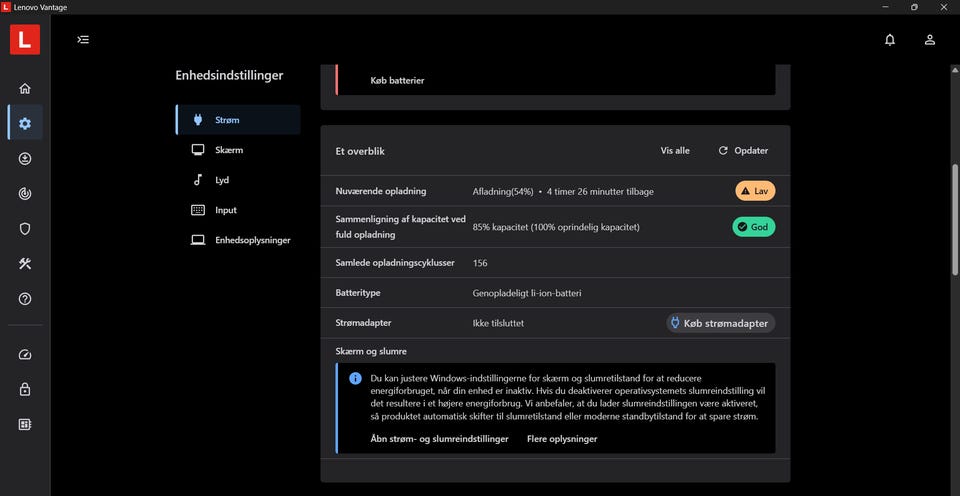This screenshot has width=960, height=496.
Task: Click the Lenovo Vantage title bar icon
Action: tap(6, 7)
